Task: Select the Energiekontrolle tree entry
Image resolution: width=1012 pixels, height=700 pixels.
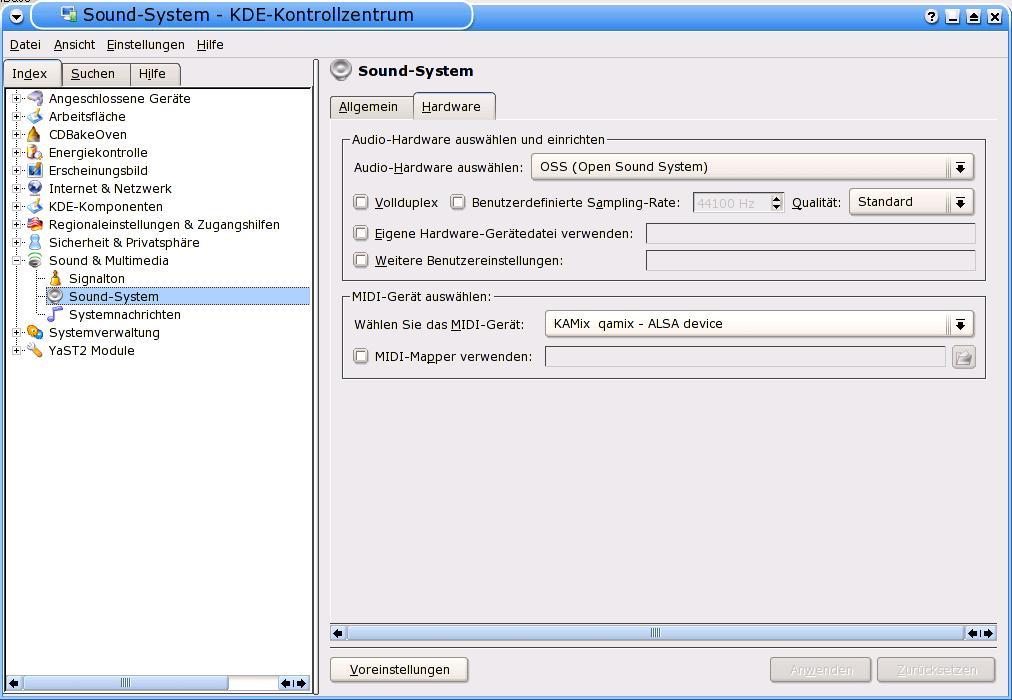Action: (x=98, y=153)
